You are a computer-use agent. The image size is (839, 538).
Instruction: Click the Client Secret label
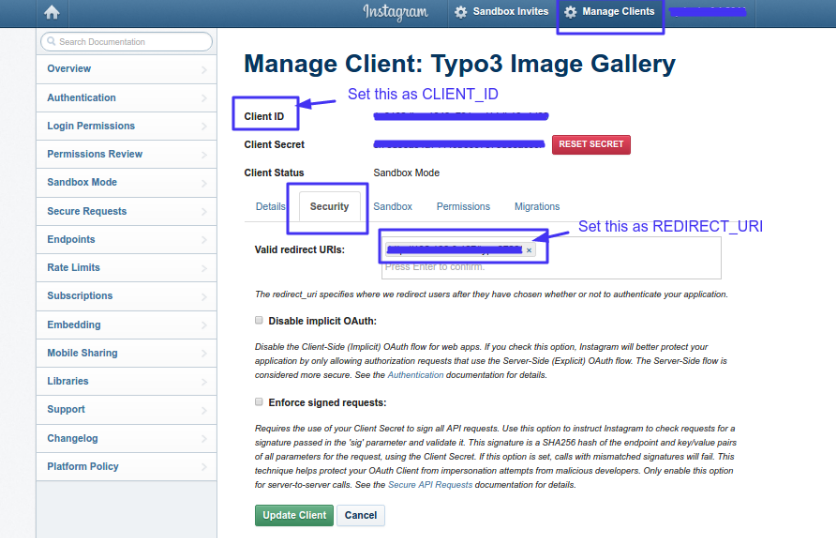click(274, 145)
